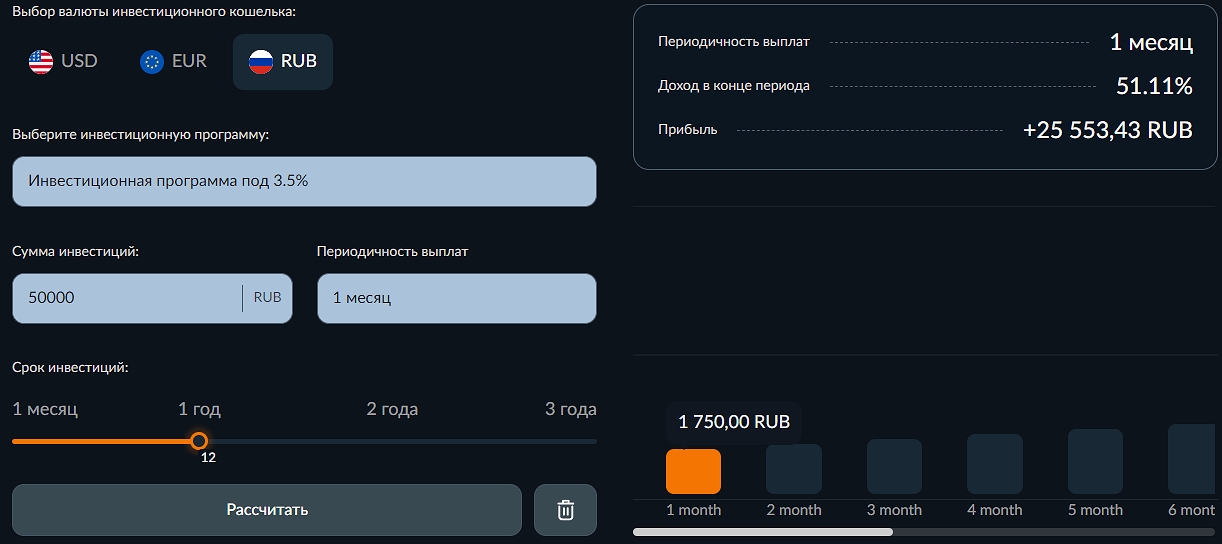Select the 5 month chart bar
Image resolution: width=1222 pixels, height=544 pixels.
[x=1095, y=461]
